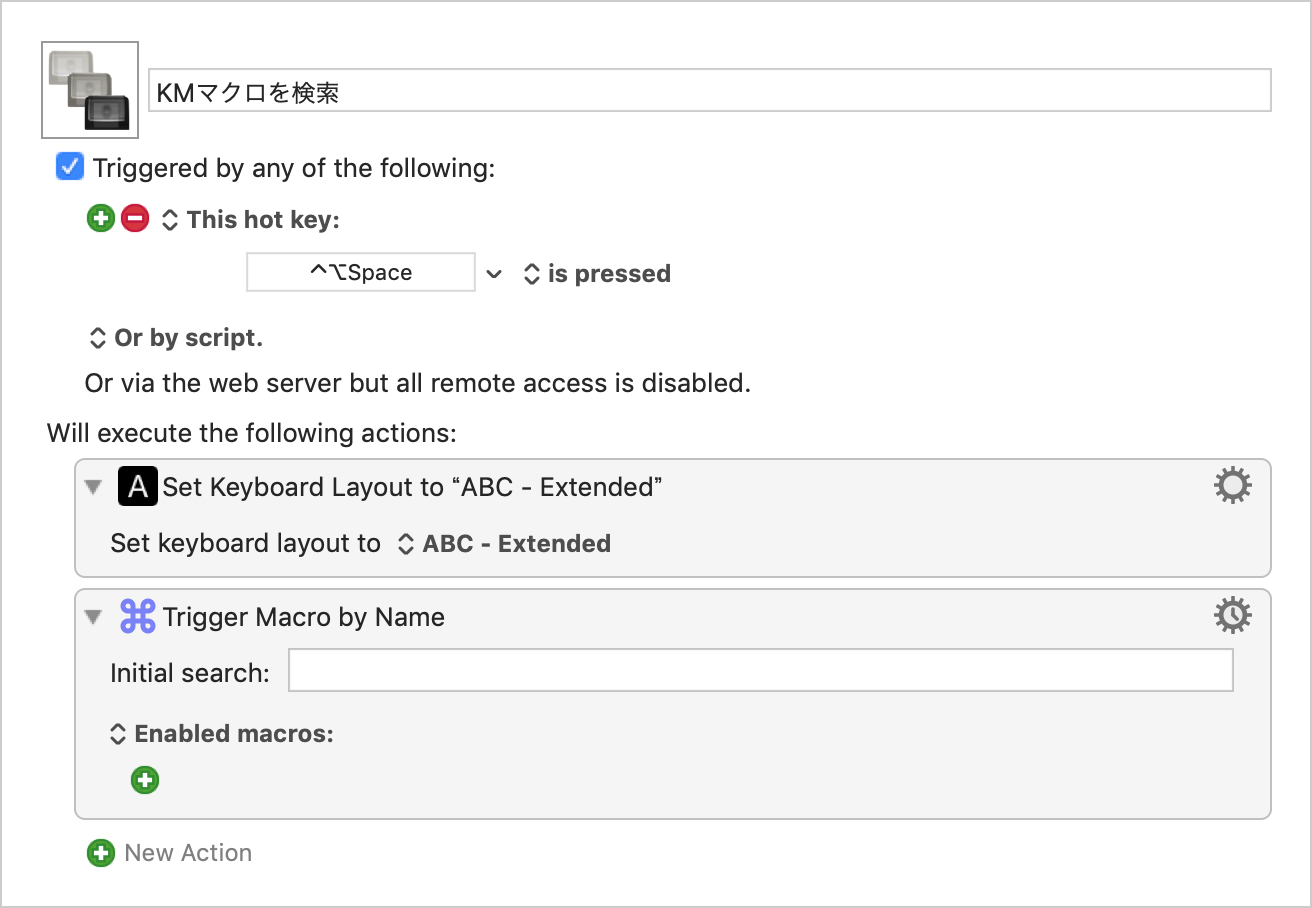
Task: Choose keyboard layout ABC - Extended popup
Action: pos(504,544)
